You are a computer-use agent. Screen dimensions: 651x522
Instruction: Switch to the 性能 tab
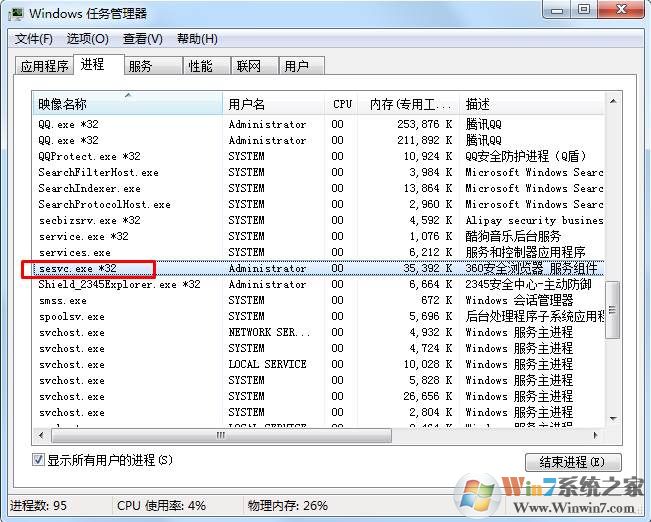pyautogui.click(x=206, y=66)
